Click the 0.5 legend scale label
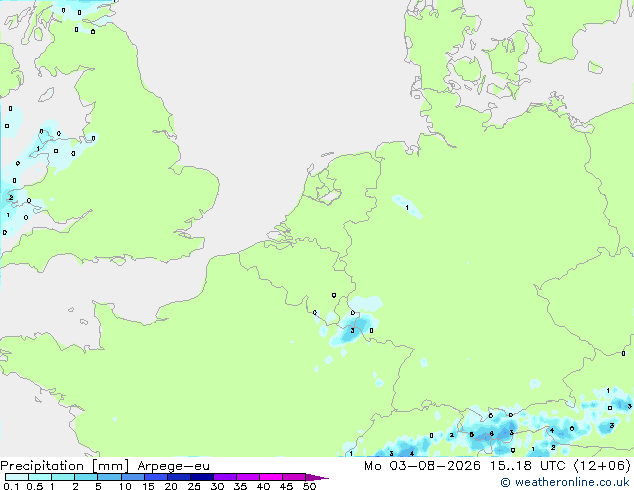This screenshot has height=490, width=634. pyautogui.click(x=35, y=486)
